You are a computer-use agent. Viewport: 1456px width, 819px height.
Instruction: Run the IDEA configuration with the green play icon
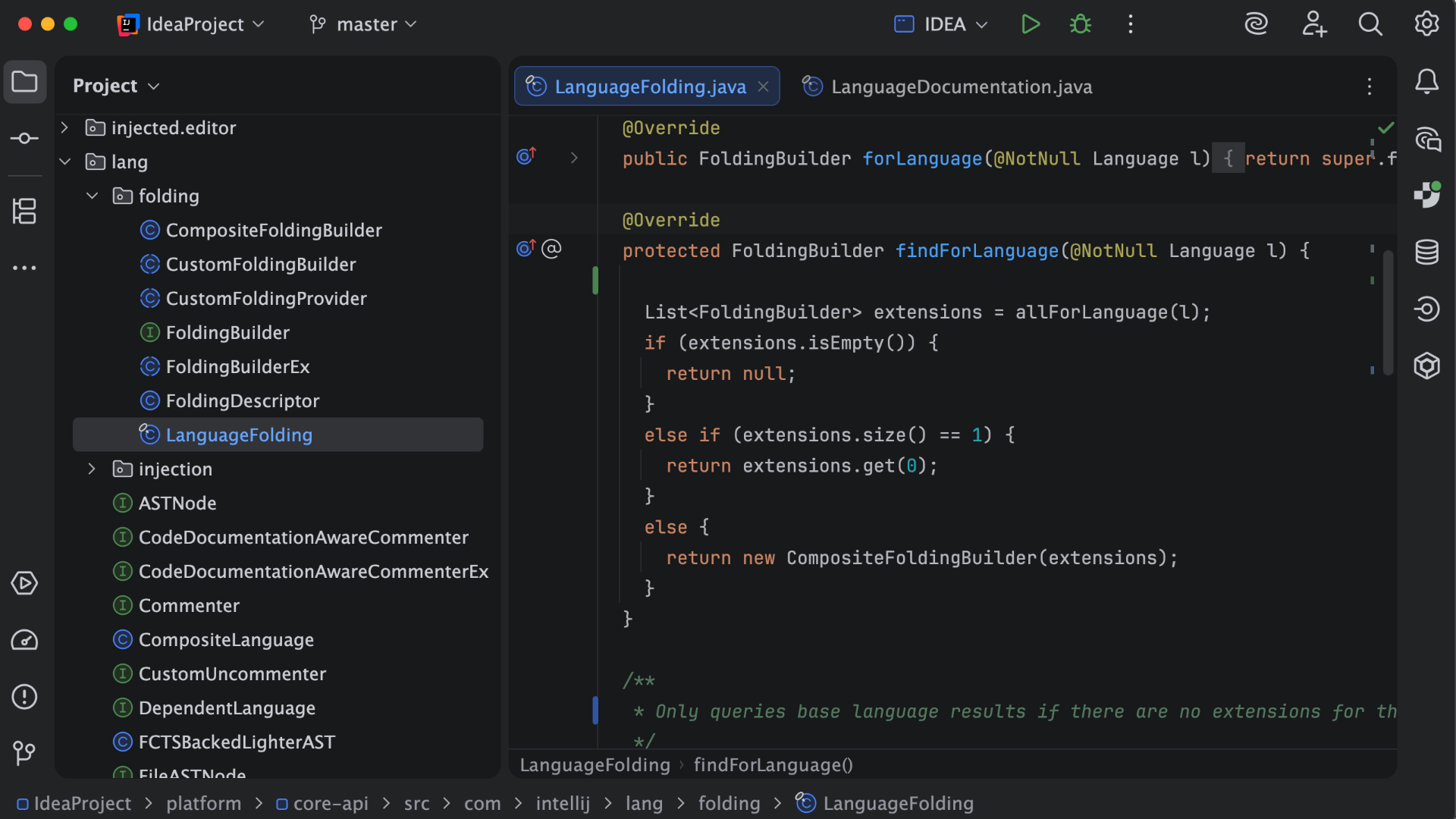point(1030,24)
